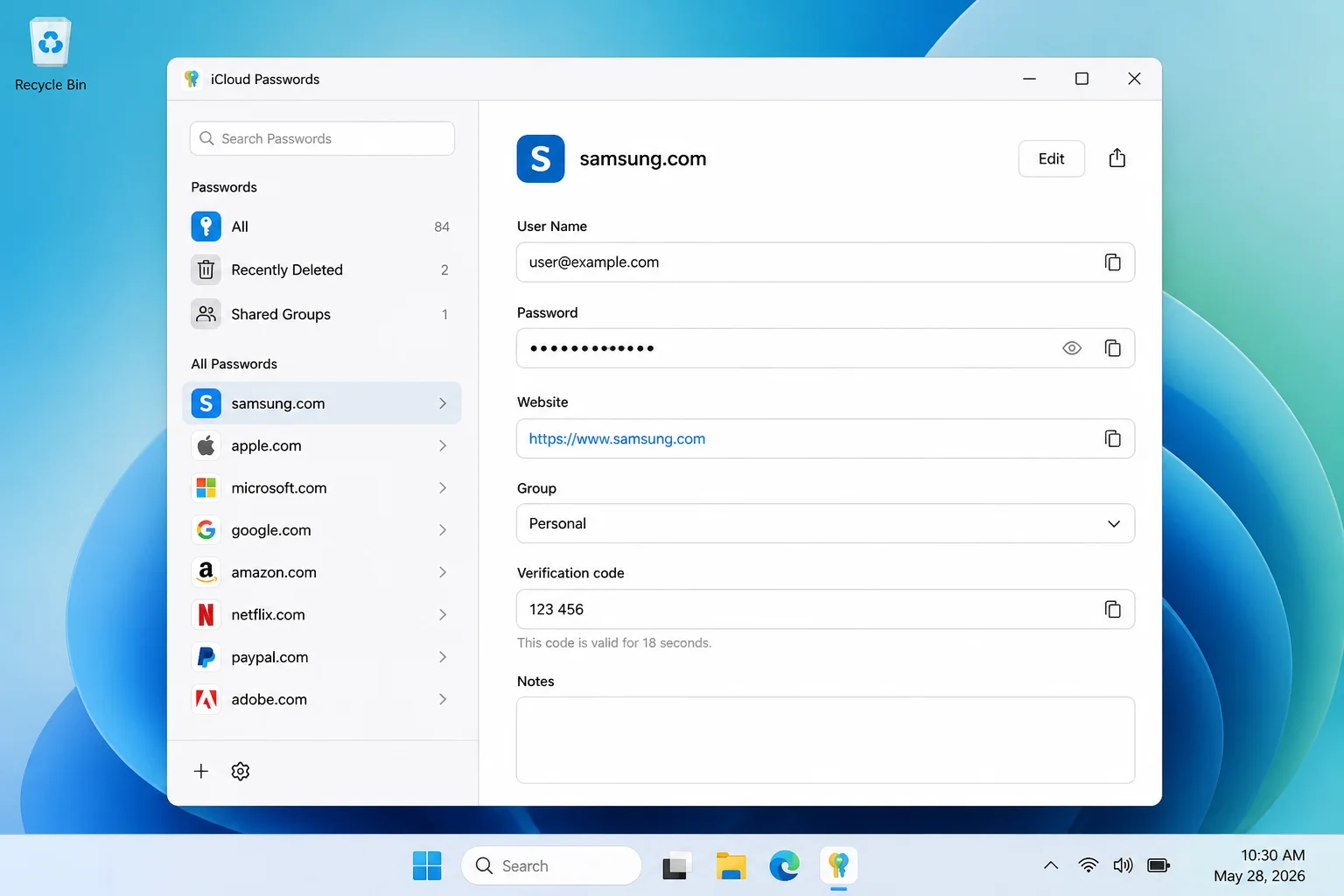Click the Adobe logo icon in list
The height and width of the screenshot is (896, 1344).
(206, 699)
